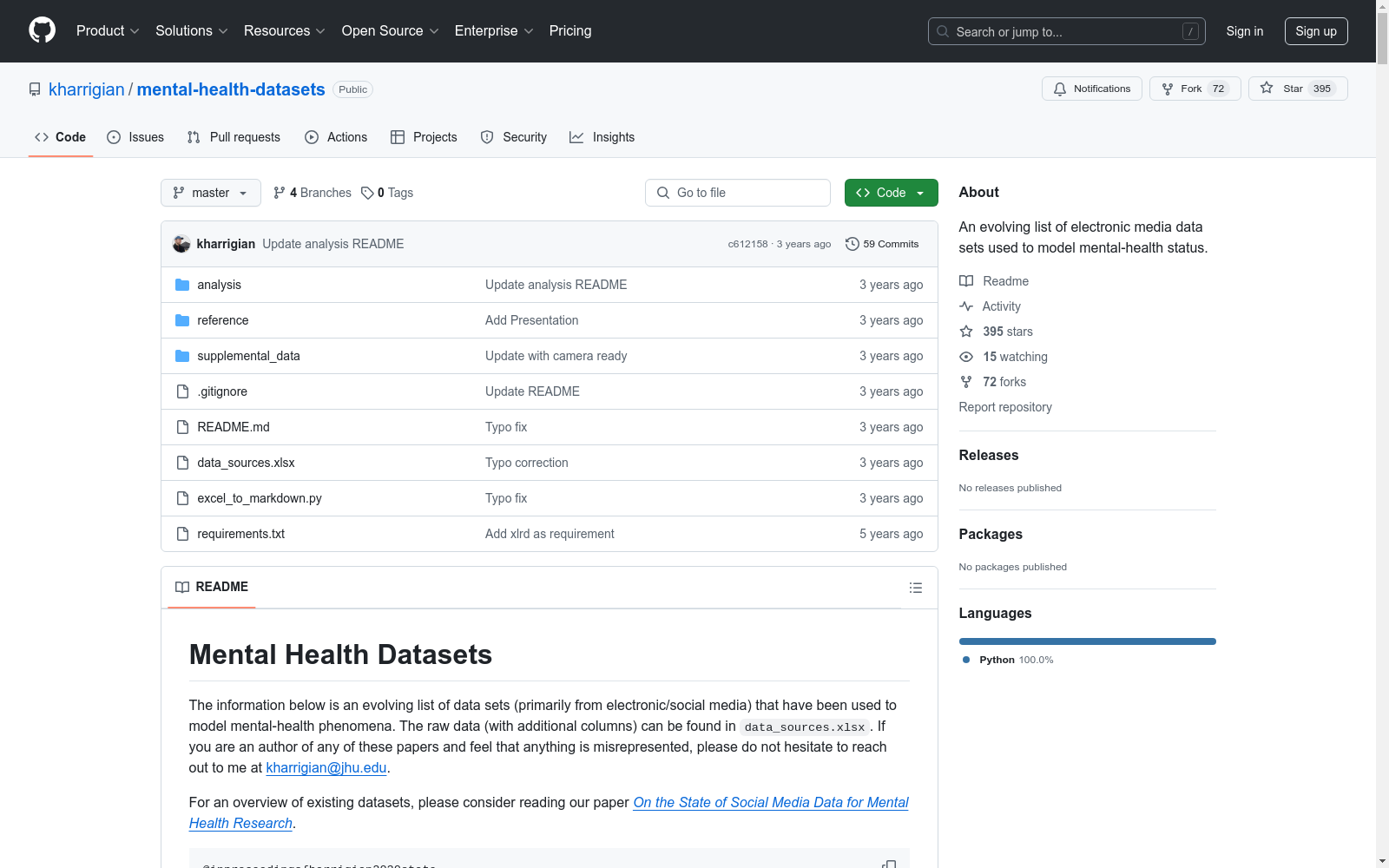Click the watching eye icon
The image size is (1389, 868).
pos(966,357)
